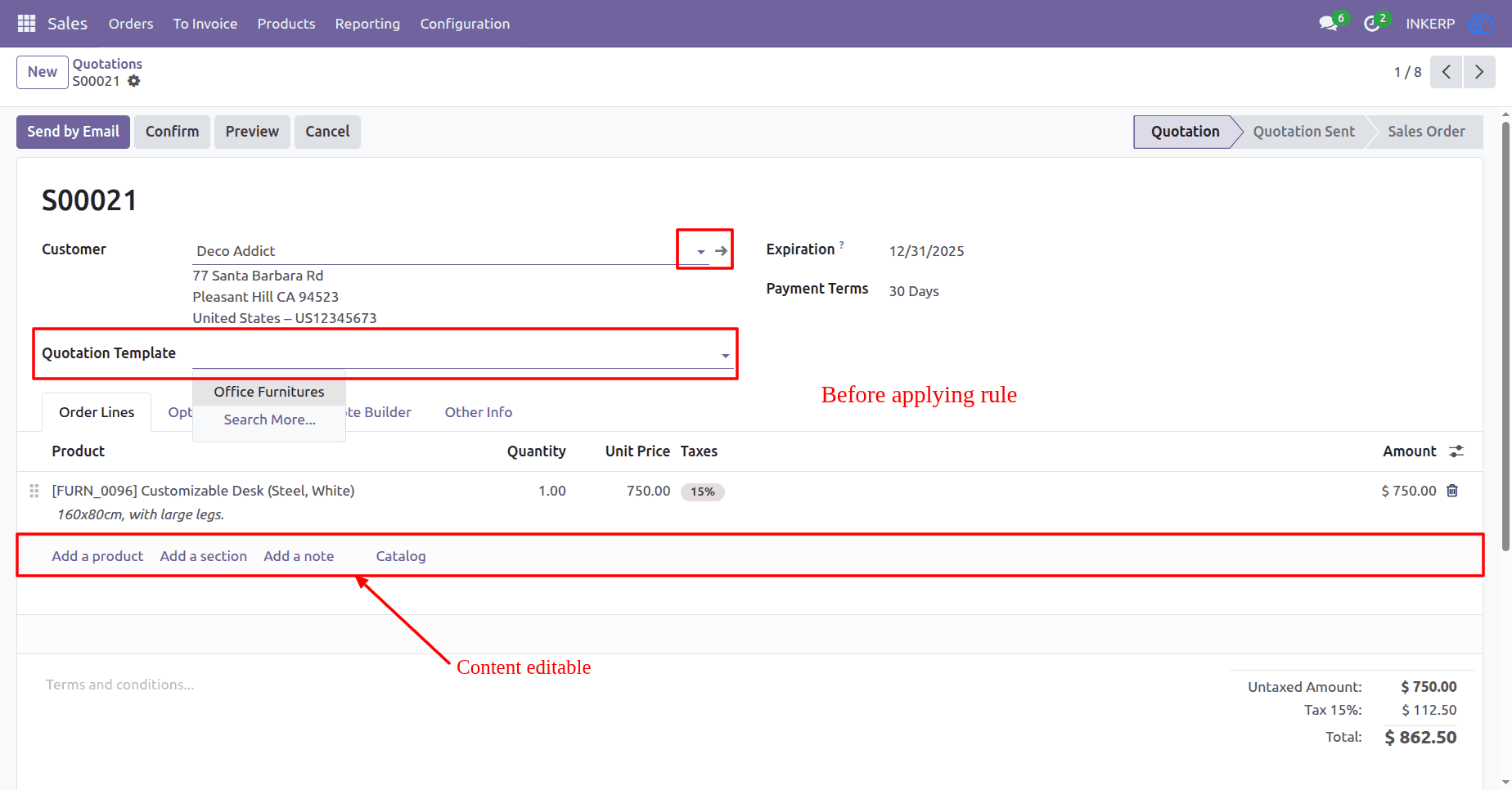Click the Cancel button

coord(327,132)
